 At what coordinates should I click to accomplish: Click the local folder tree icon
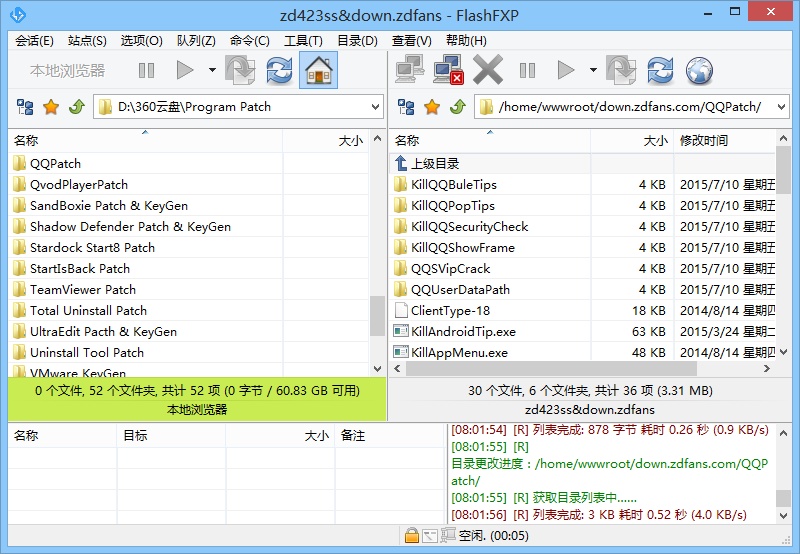tap(25, 107)
